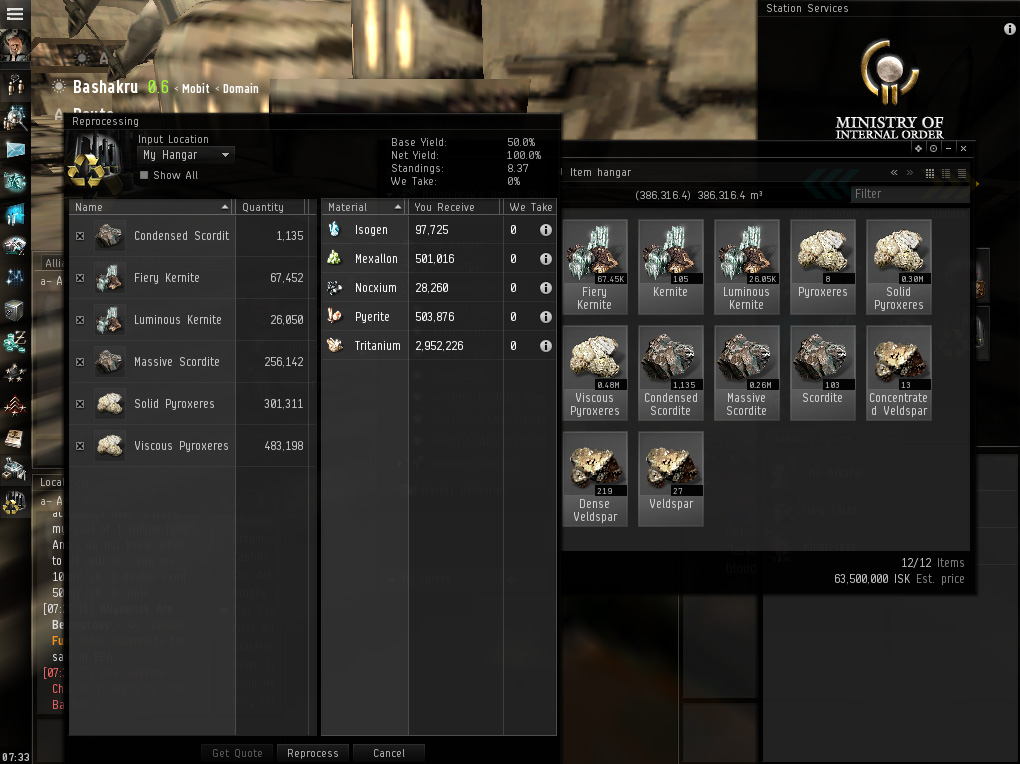
Task: Click the Station Services info icon
Action: tap(1010, 29)
